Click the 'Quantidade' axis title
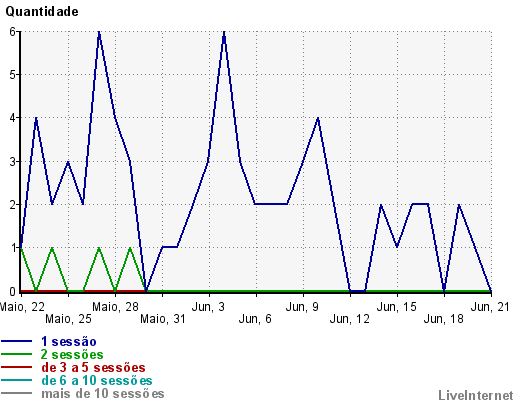 coord(42,12)
